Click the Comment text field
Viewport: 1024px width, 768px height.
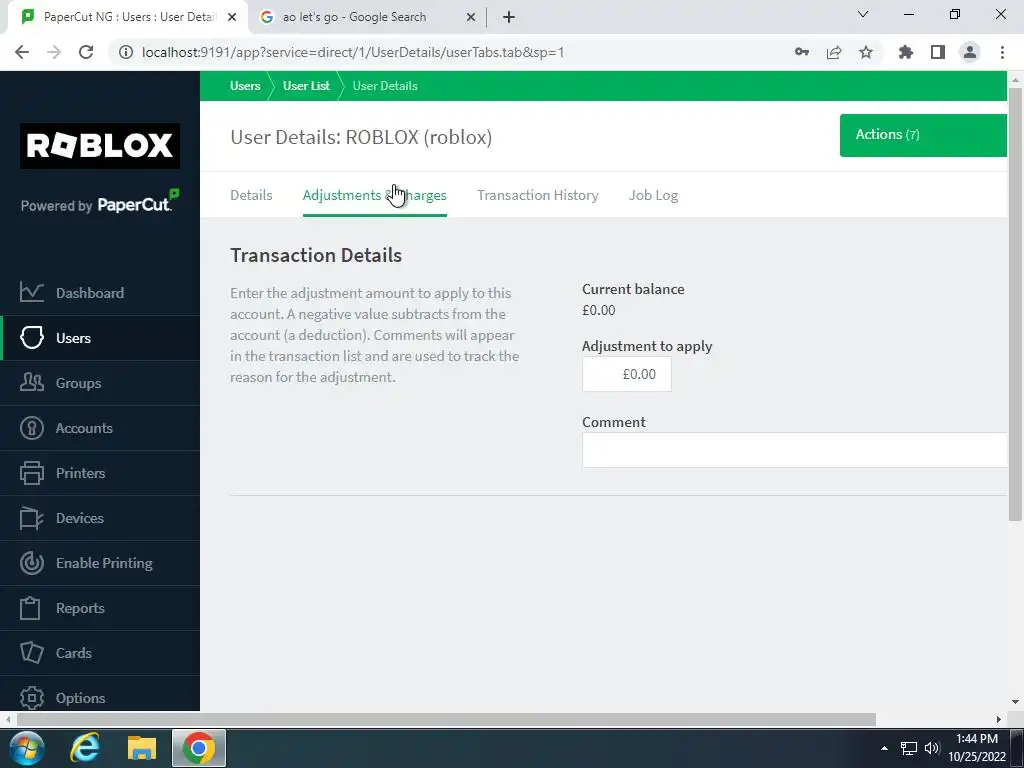[x=794, y=450]
